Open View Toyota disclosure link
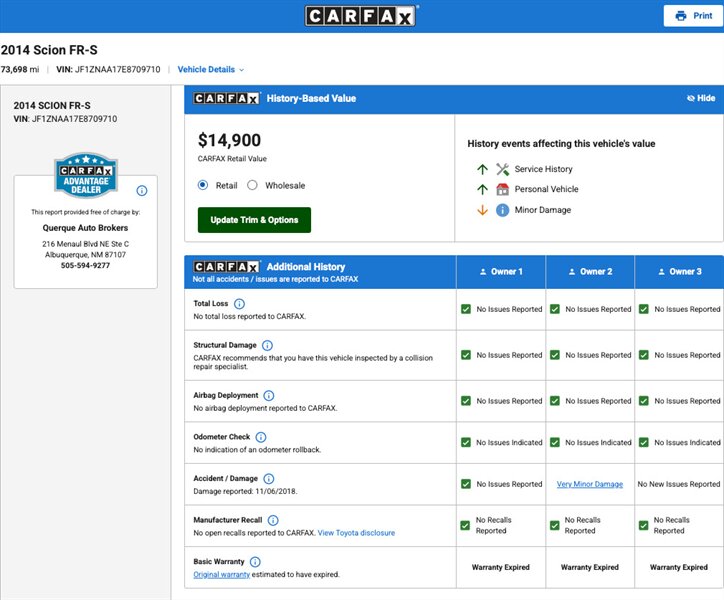The width and height of the screenshot is (724, 600). [356, 533]
